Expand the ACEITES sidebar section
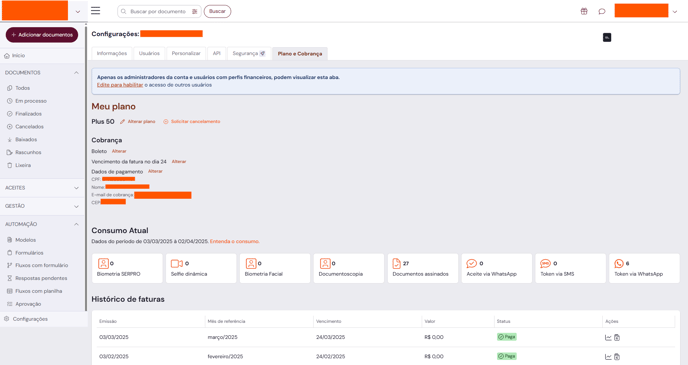This screenshot has height=365, width=688. click(x=76, y=188)
